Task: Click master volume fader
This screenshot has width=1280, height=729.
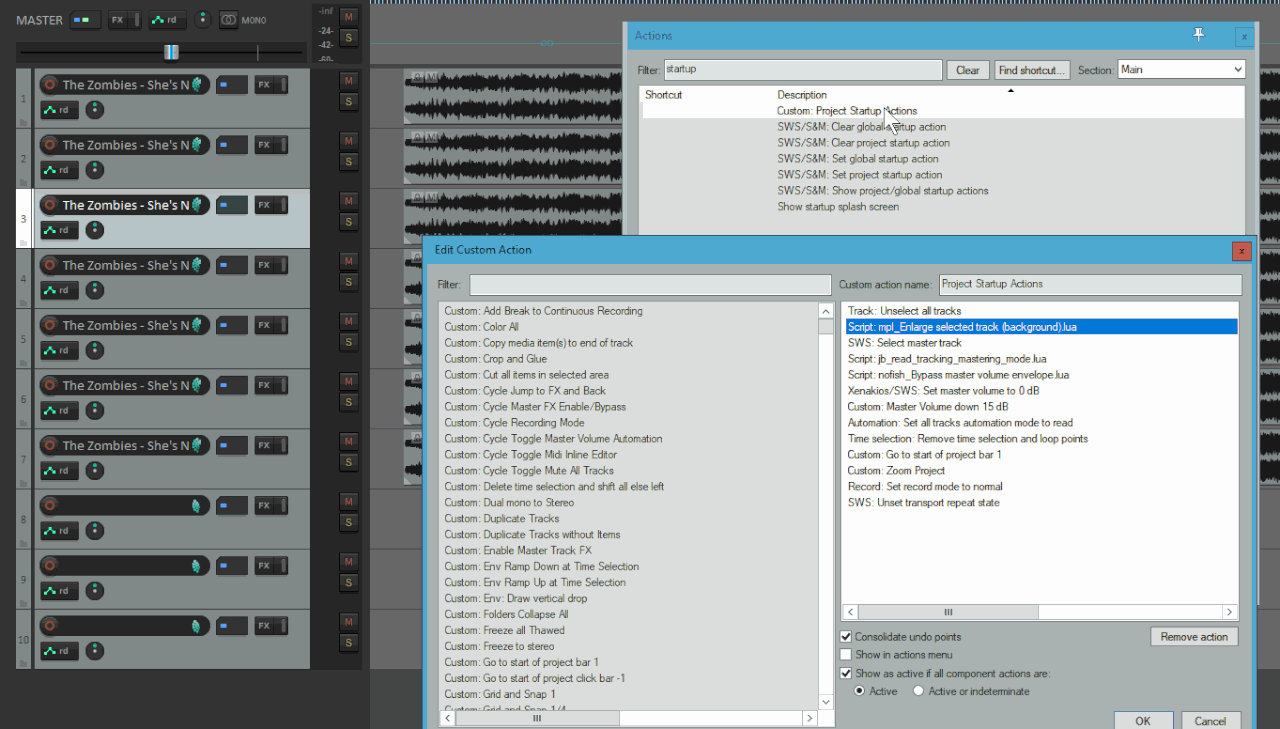Action: [x=172, y=52]
